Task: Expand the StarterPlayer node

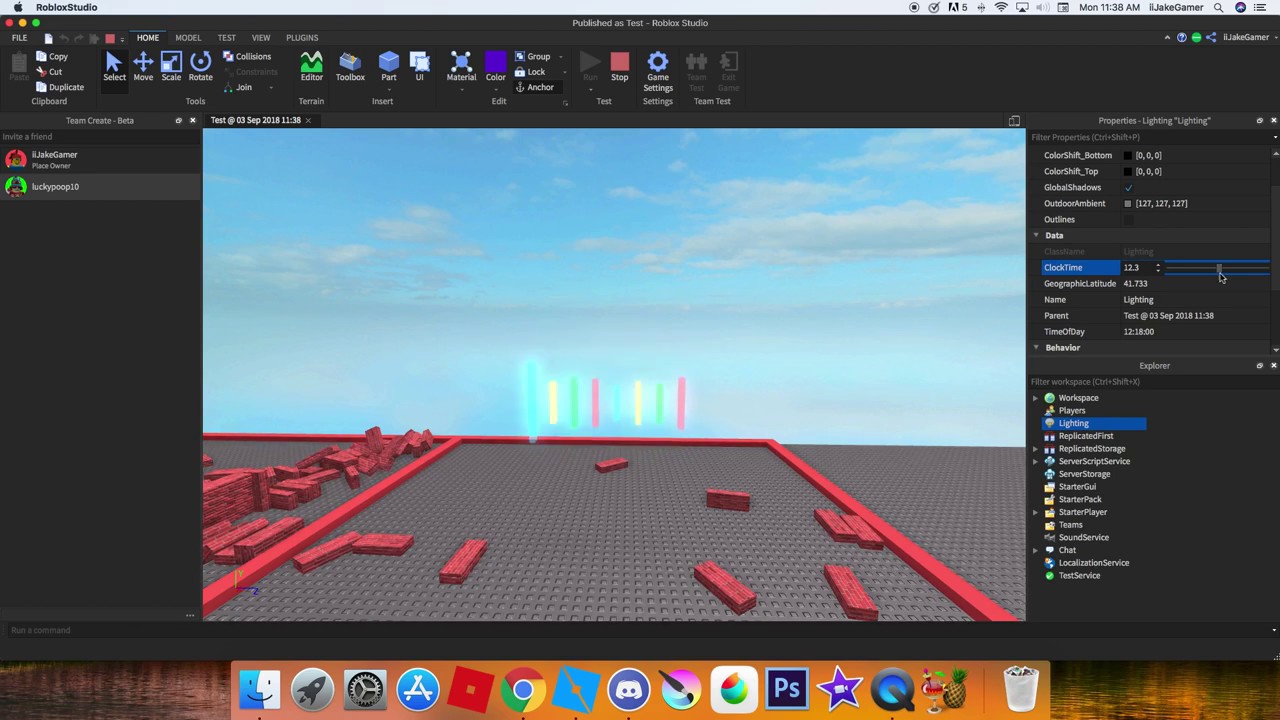Action: point(1036,512)
